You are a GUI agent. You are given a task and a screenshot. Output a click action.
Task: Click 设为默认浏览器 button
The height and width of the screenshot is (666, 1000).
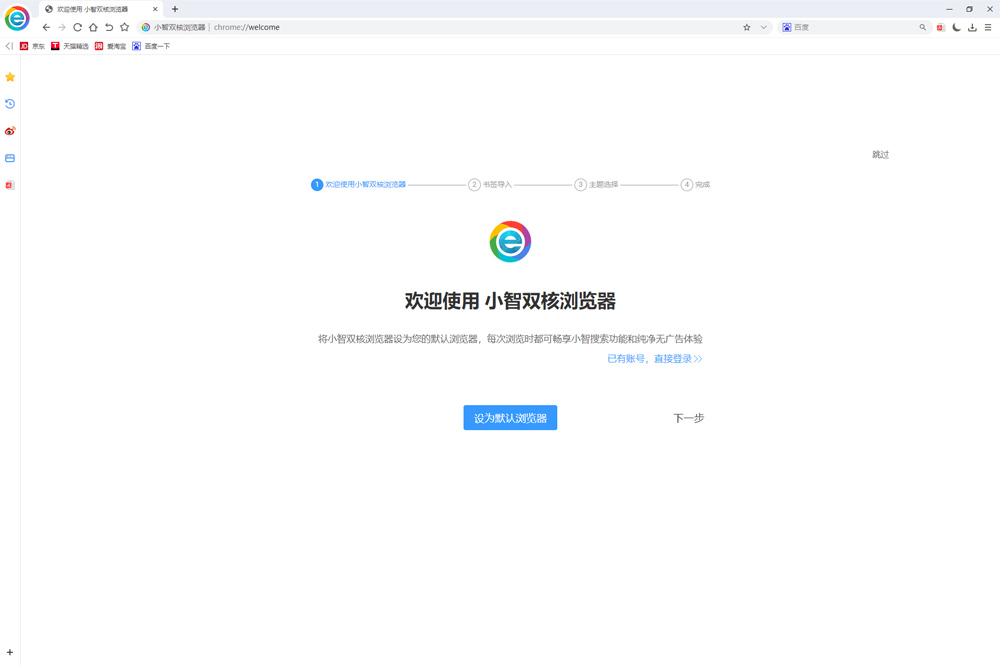pyautogui.click(x=510, y=418)
